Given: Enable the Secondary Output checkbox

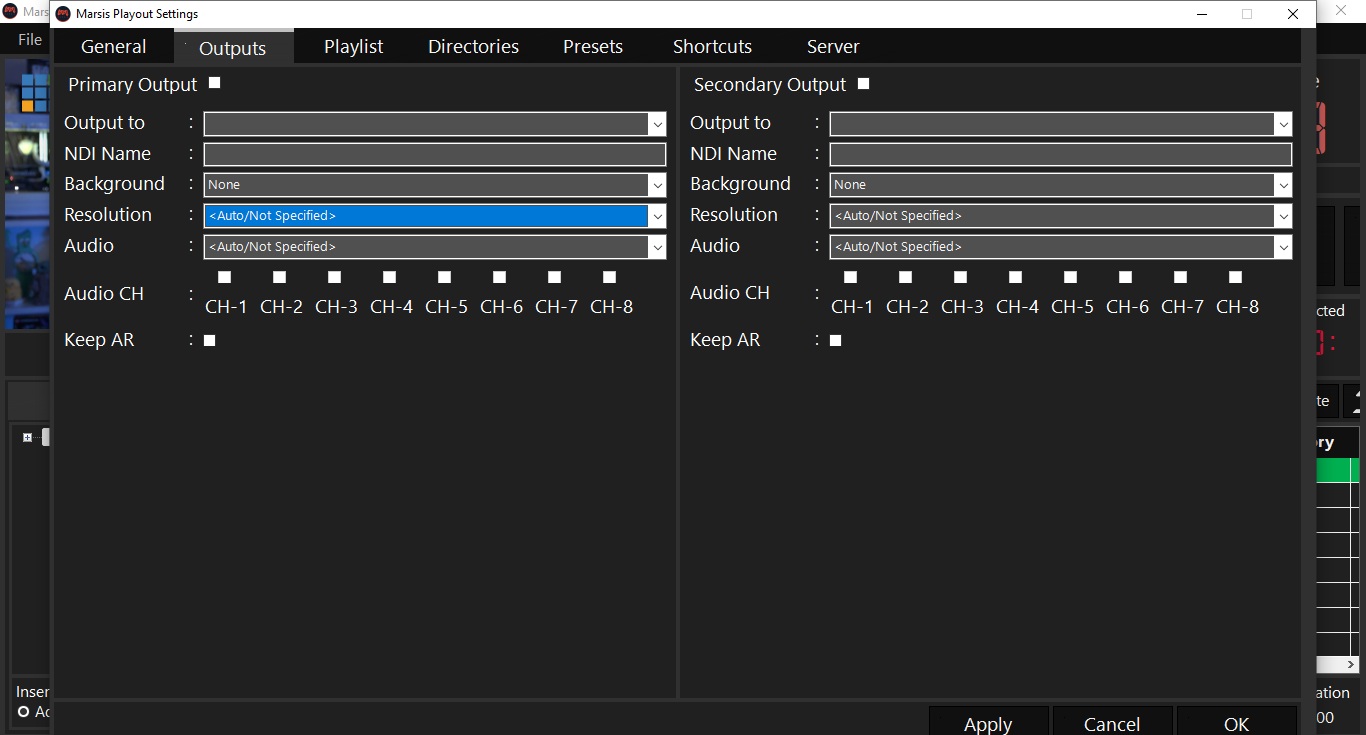Looking at the screenshot, I should [x=863, y=84].
